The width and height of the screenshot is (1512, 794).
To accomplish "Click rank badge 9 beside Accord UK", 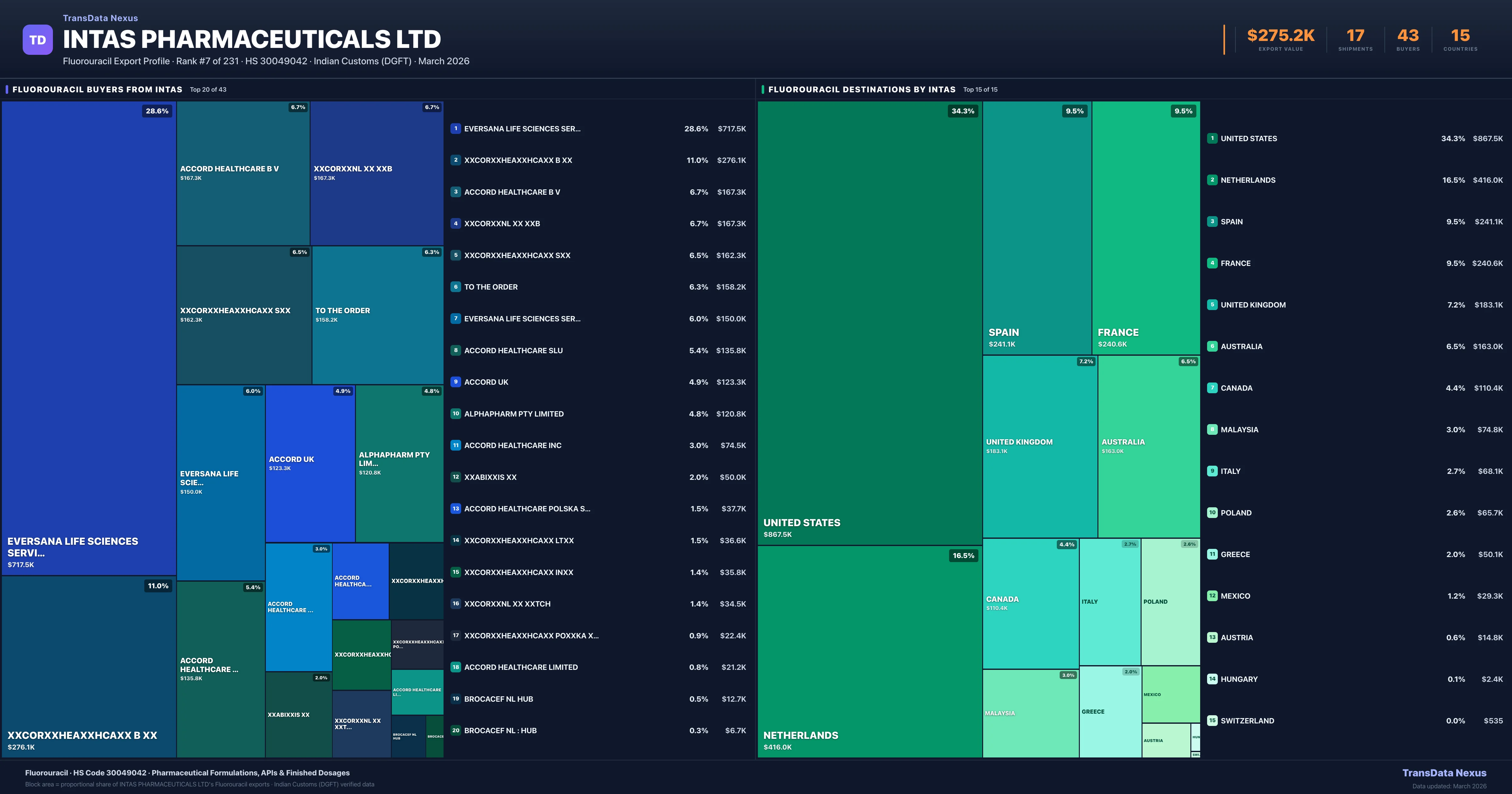I will pos(455,382).
